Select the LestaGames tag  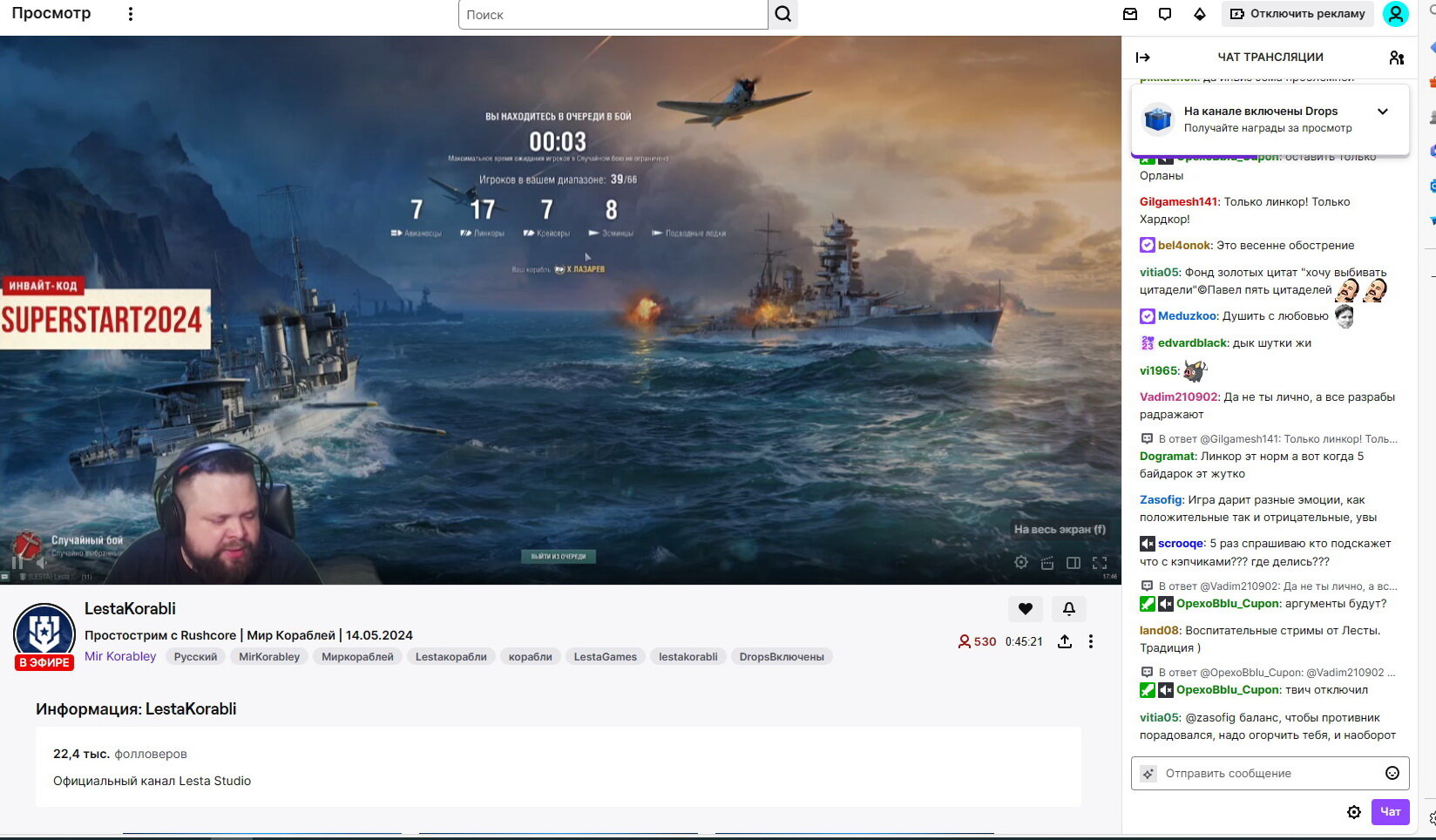click(606, 657)
